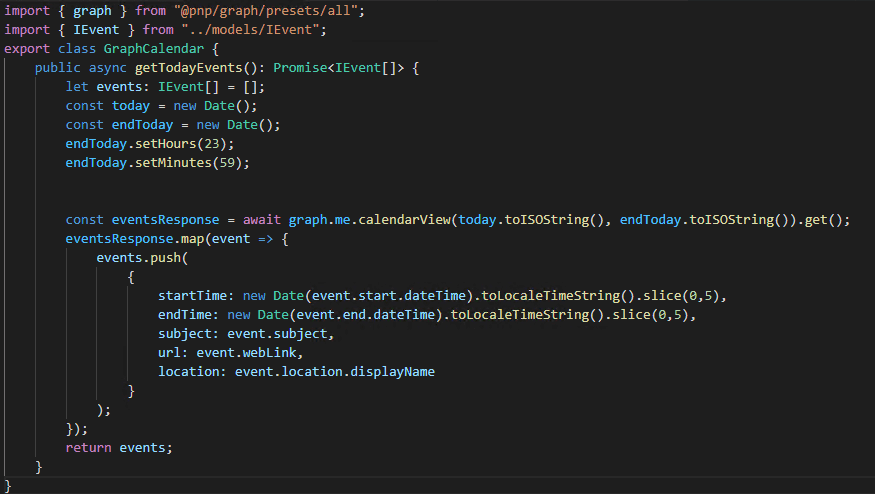Click the "endTime" property key
Viewport: 875px width, 494px height.
pyautogui.click(x=185, y=314)
